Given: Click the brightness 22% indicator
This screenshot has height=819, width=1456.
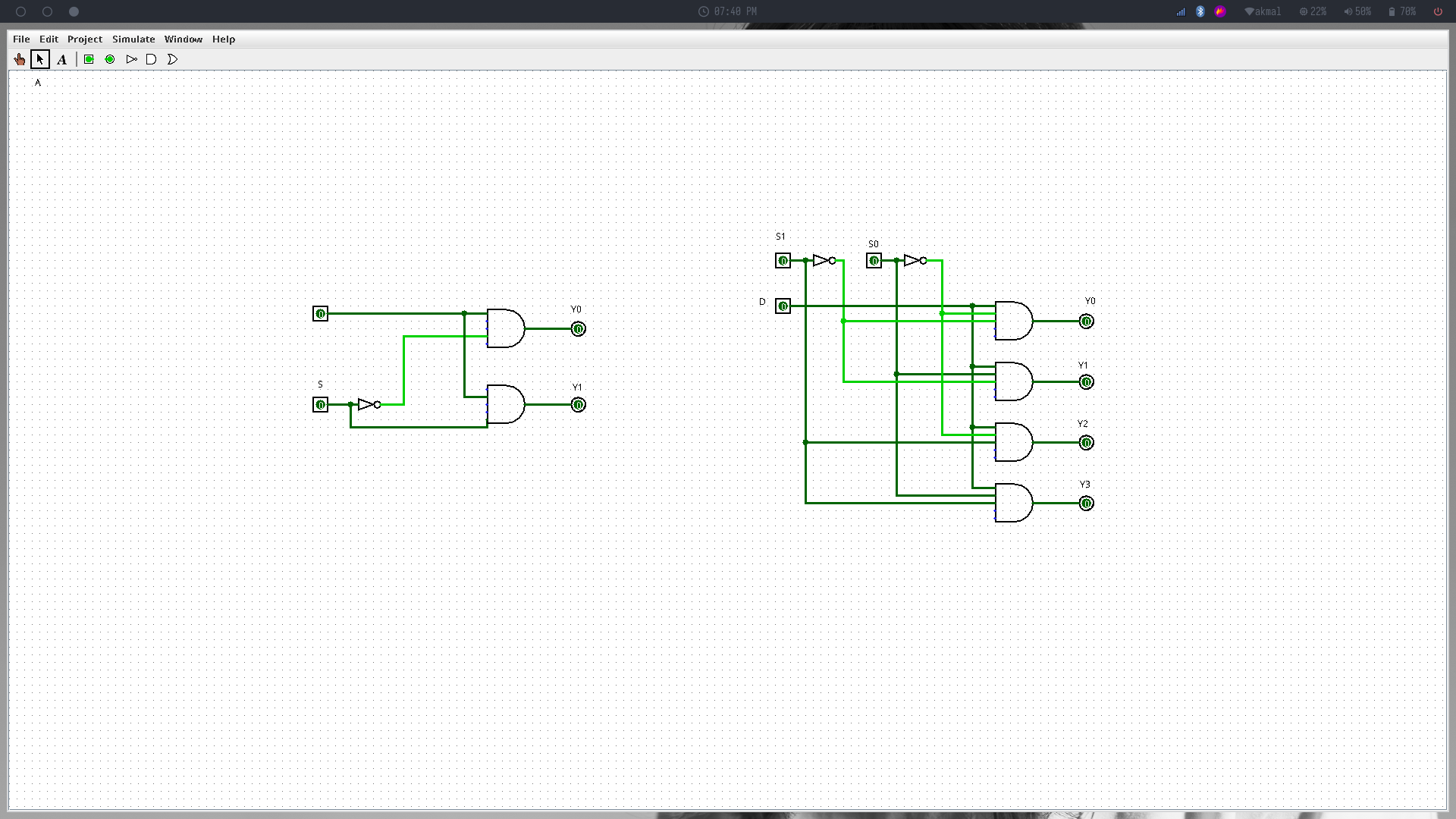Looking at the screenshot, I should coord(1313,11).
